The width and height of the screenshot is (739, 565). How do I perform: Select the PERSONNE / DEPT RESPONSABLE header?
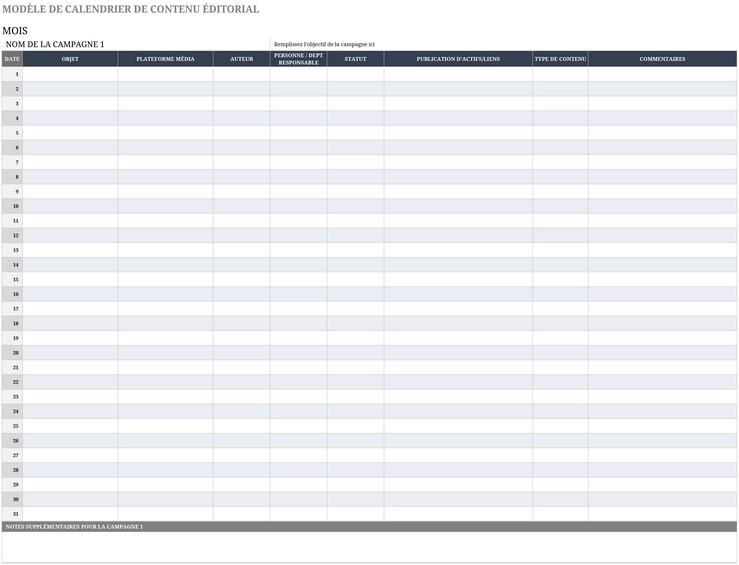(299, 59)
